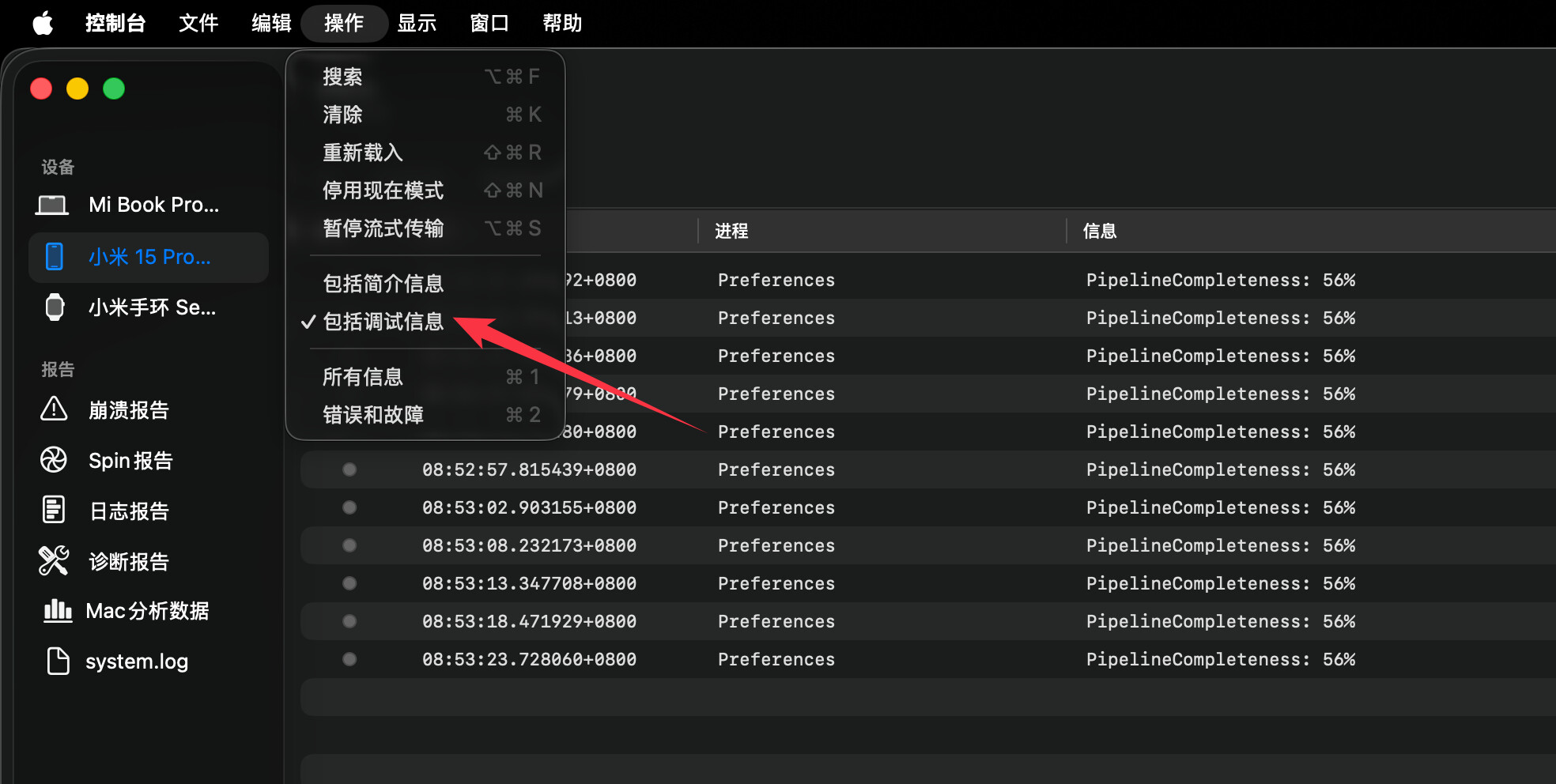1556x784 pixels.
Task: Choose 搜索 from the 操作 menu
Action: tap(425, 77)
